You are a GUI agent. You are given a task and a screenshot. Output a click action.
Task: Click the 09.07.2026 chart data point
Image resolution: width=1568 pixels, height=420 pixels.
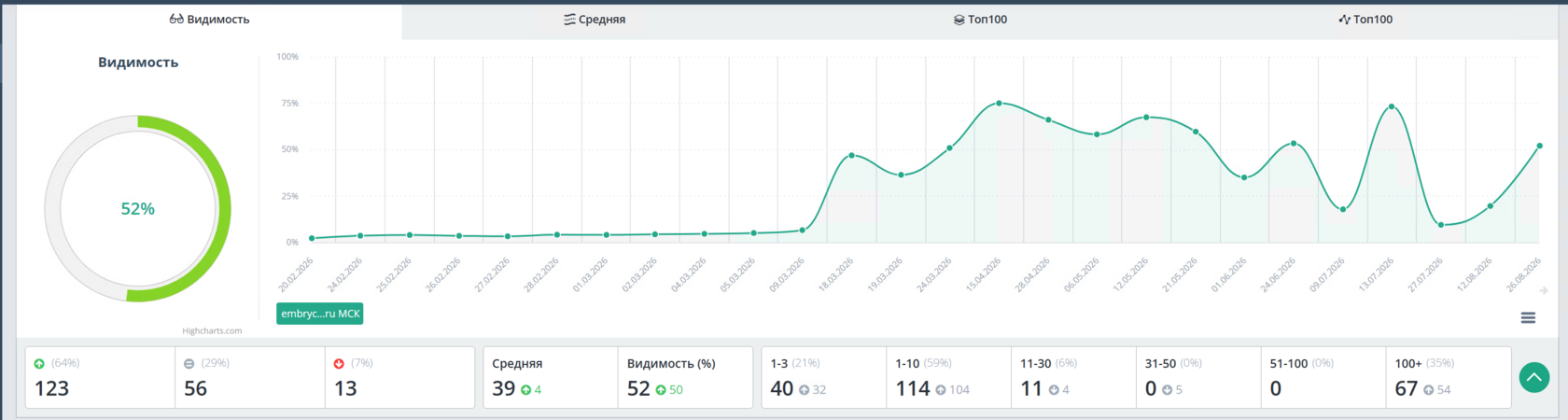point(1343,209)
